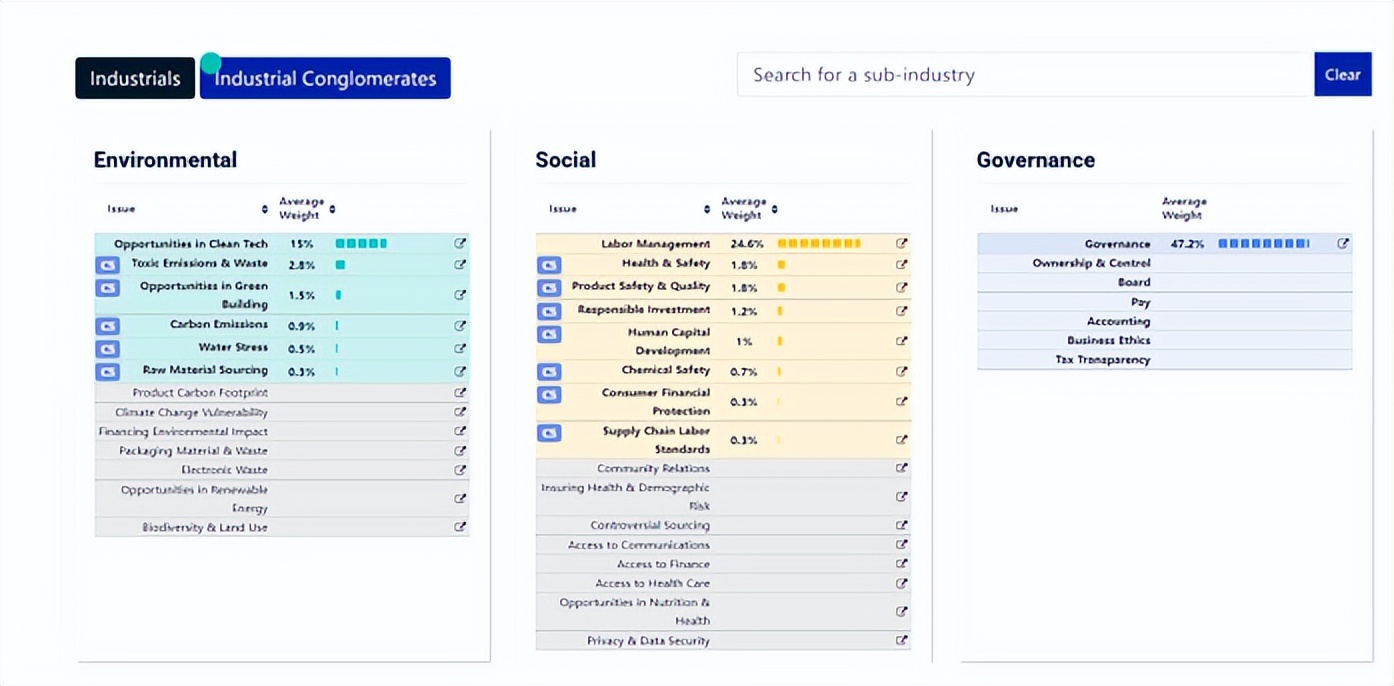Image resolution: width=1394 pixels, height=686 pixels.
Task: Click the 47.2% Governance weight value
Action: [x=1186, y=244]
